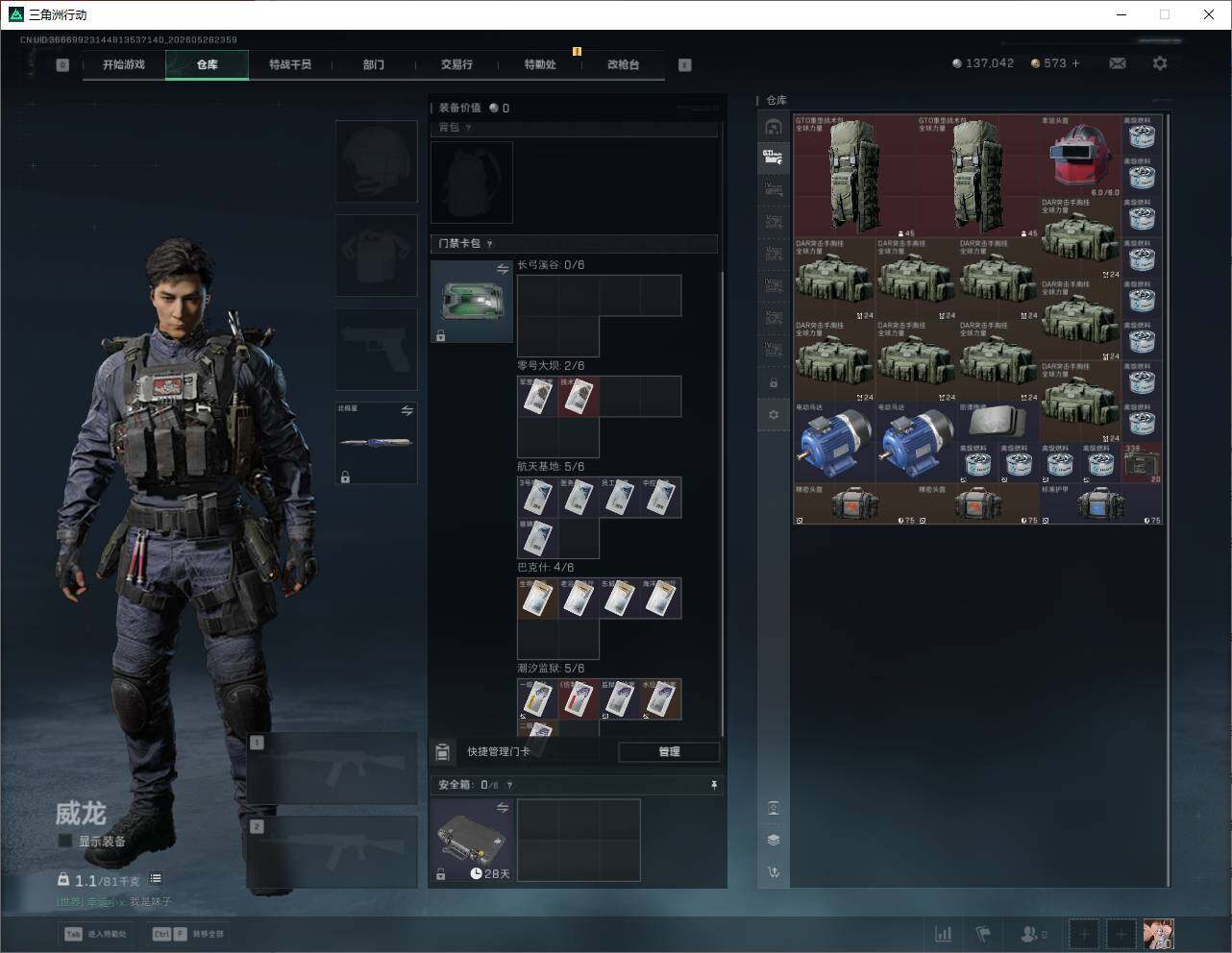Click the pin icon on 安全箱 header
This screenshot has height=953, width=1232.
point(713,785)
